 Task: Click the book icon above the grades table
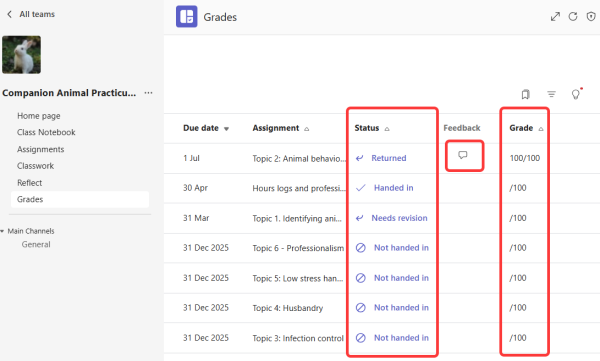(x=525, y=94)
